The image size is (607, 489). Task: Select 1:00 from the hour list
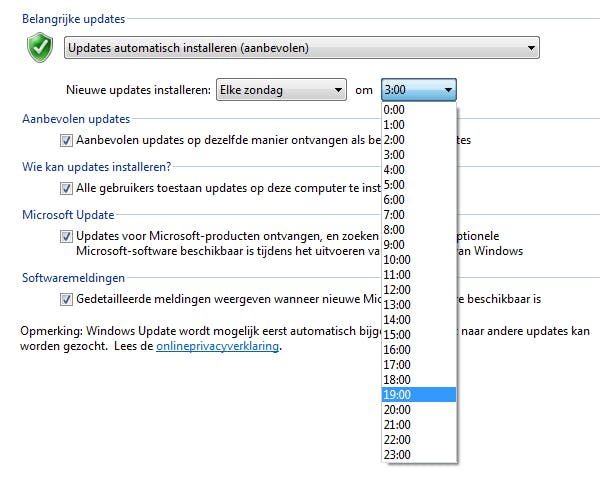(418, 125)
